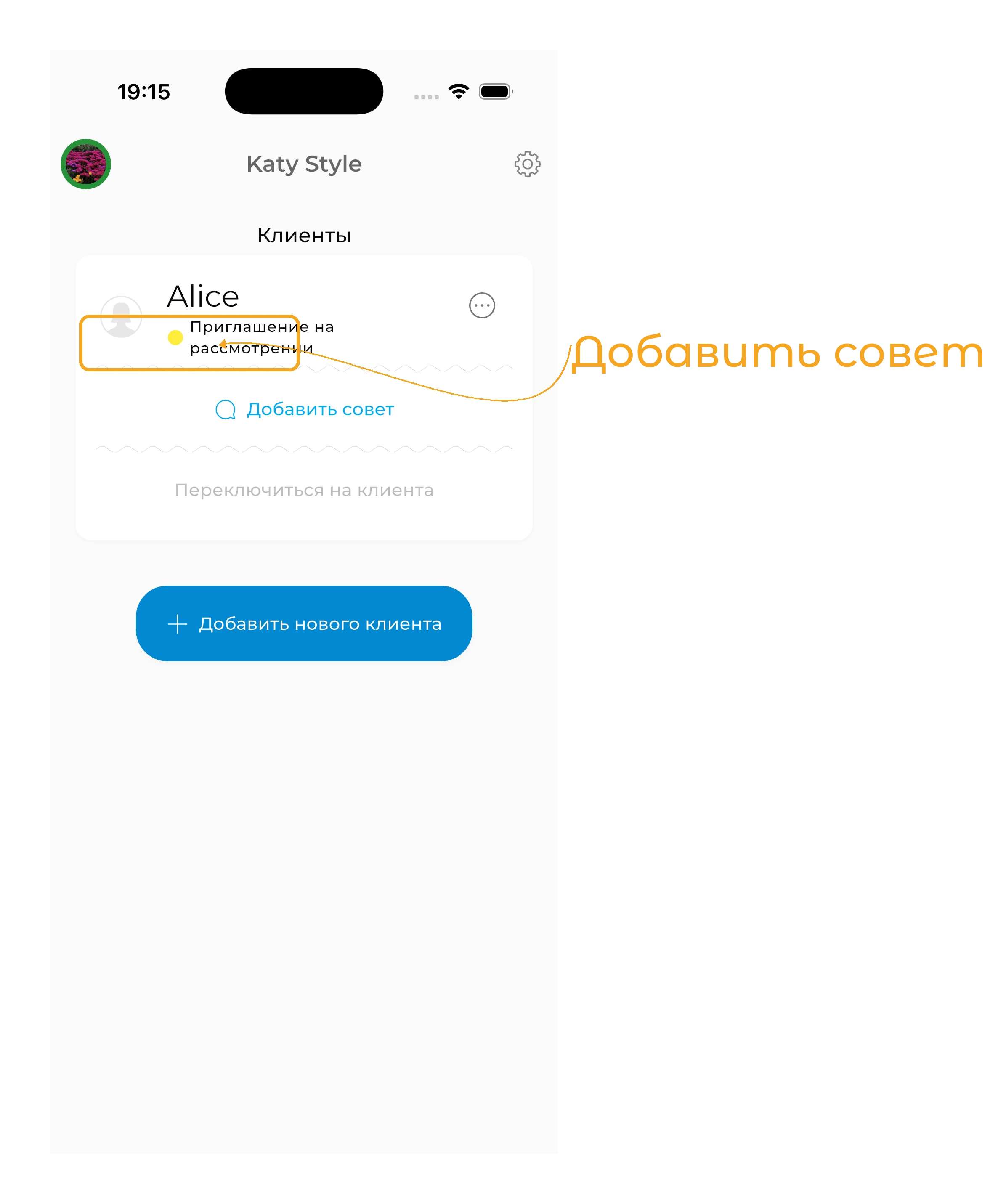998x1204 pixels.
Task: Click Добавить нового клиента button
Action: coord(304,623)
